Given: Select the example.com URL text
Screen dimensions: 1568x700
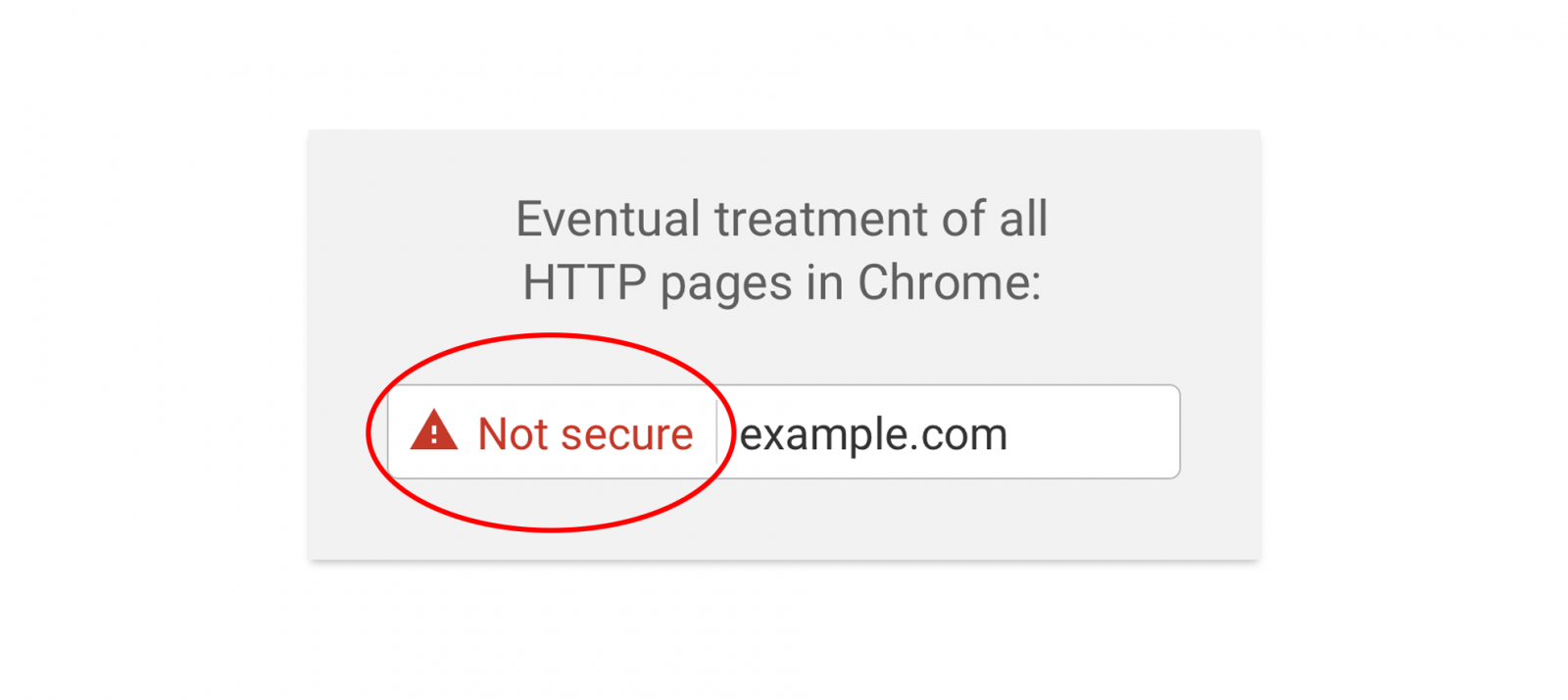Looking at the screenshot, I should pos(873,434).
